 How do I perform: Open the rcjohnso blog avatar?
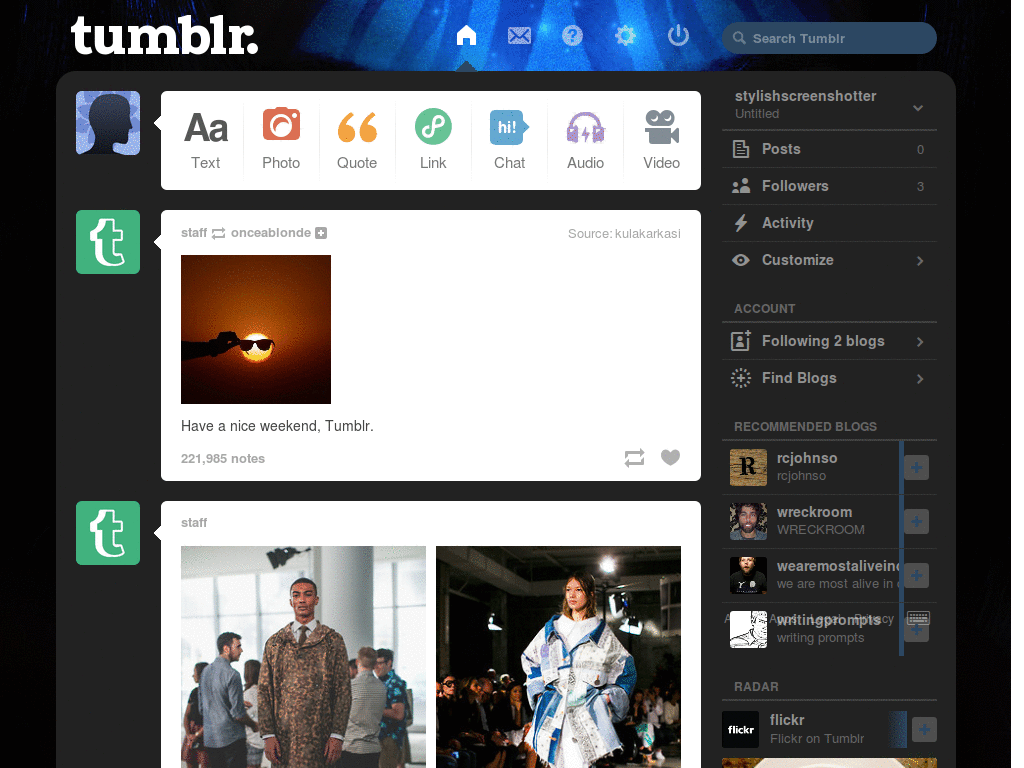(x=748, y=468)
